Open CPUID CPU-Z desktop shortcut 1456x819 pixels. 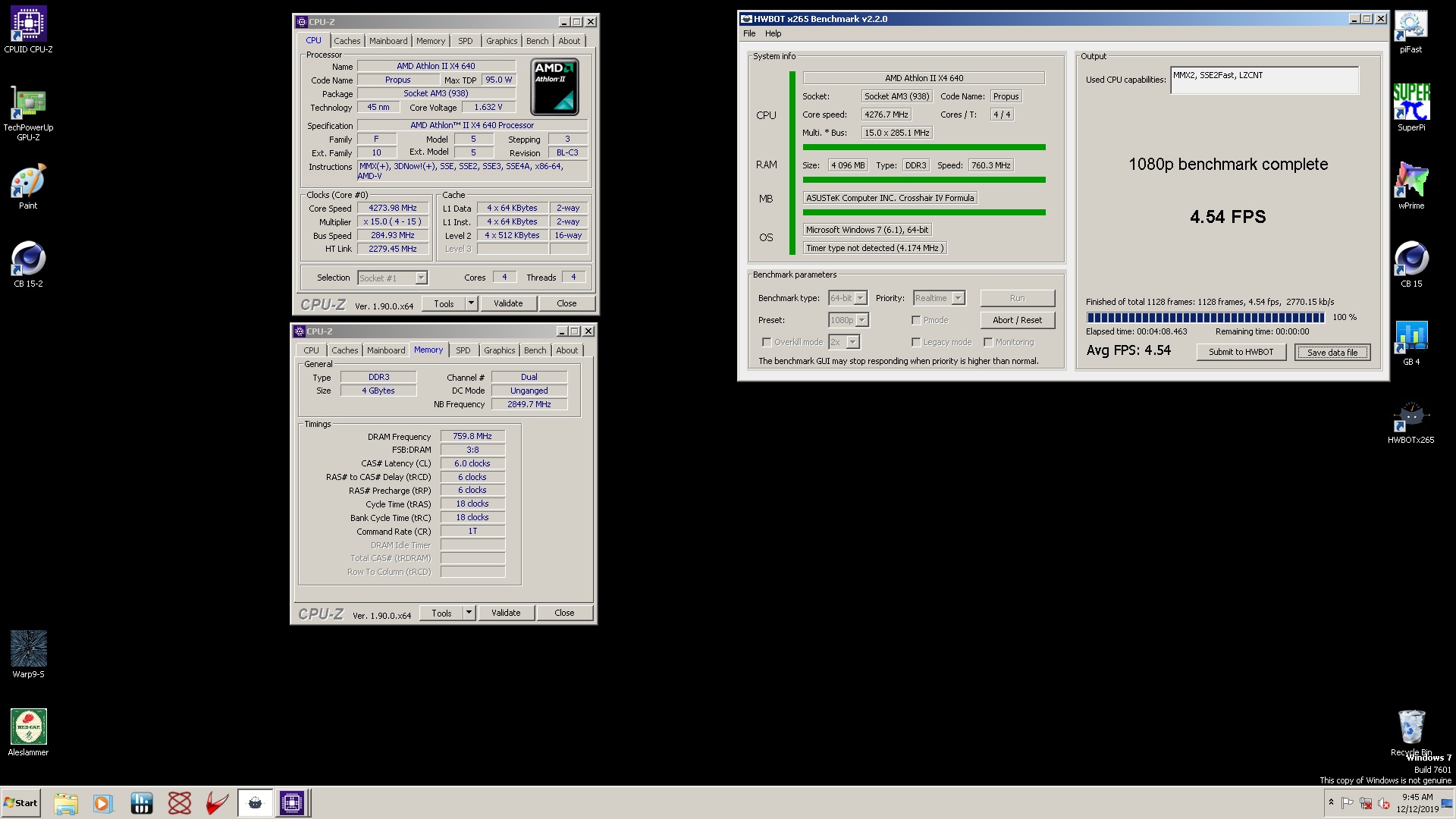[28, 30]
